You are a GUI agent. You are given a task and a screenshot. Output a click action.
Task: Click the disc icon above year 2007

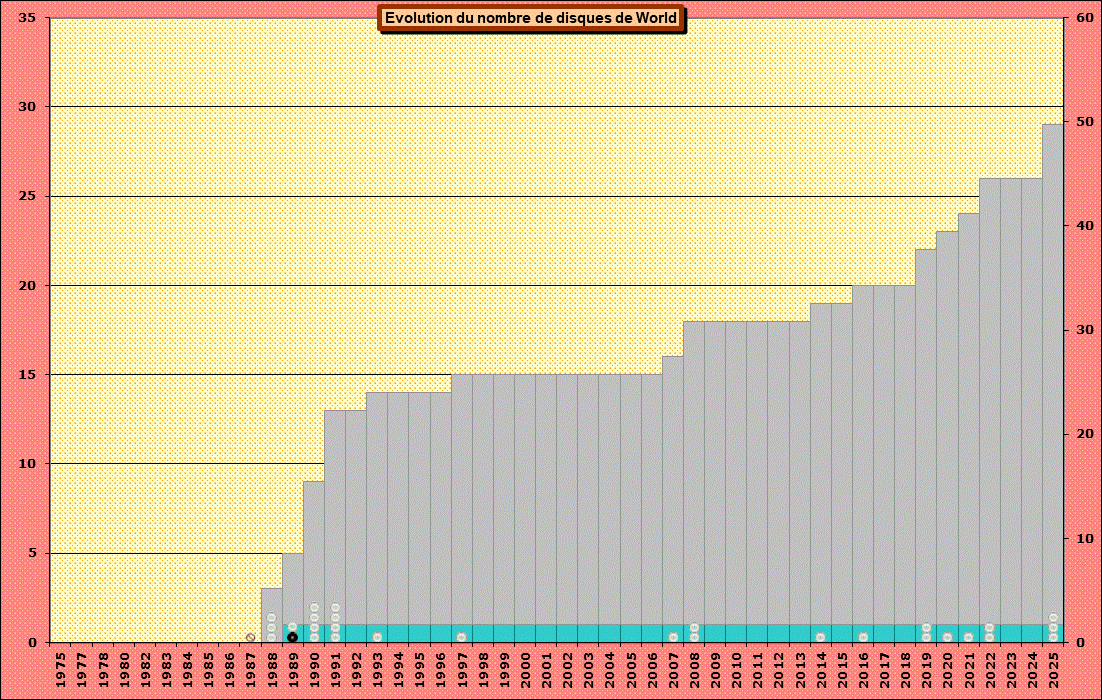[673, 637]
